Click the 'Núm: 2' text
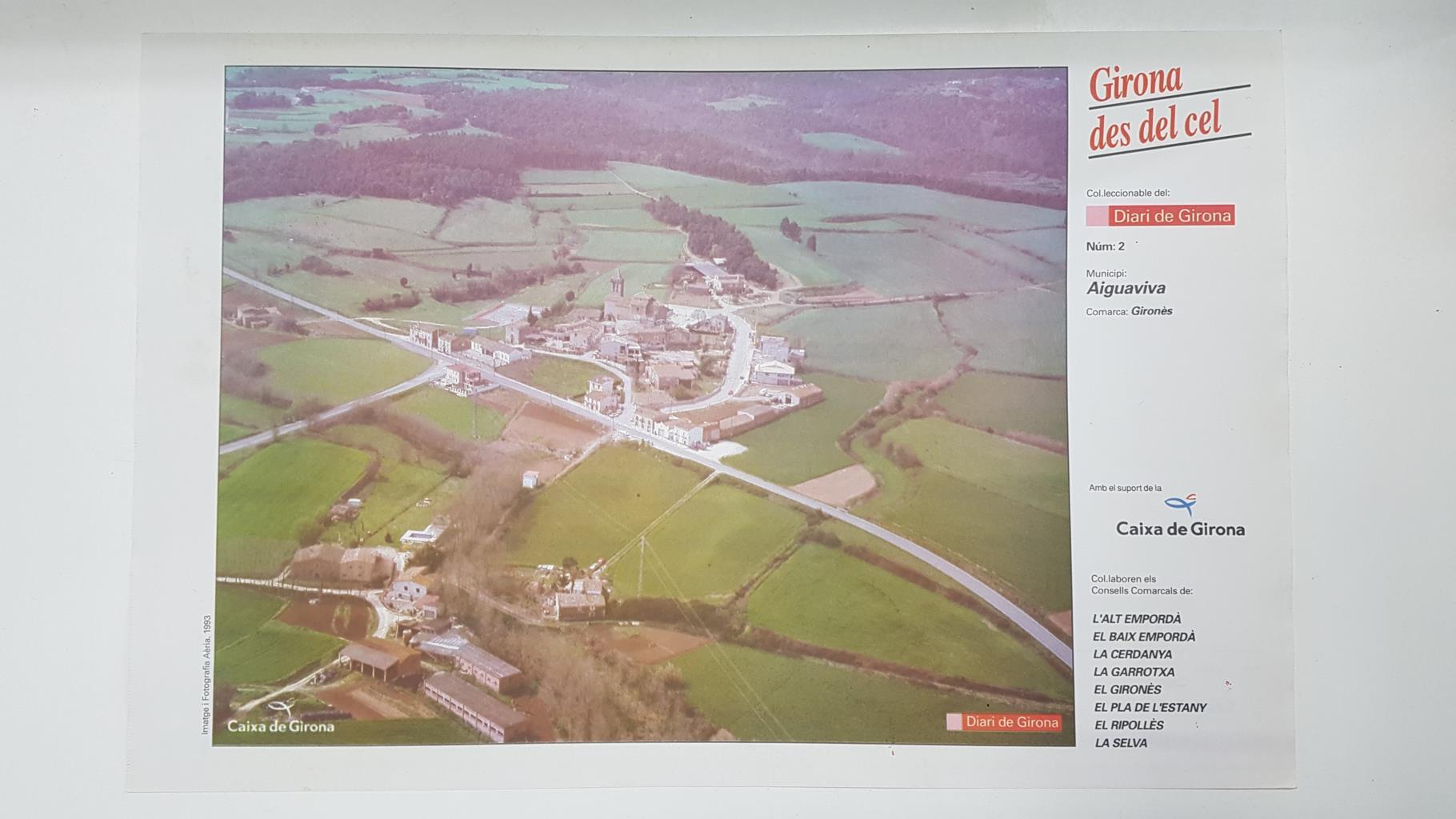This screenshot has width=1456, height=819. (x=1106, y=246)
